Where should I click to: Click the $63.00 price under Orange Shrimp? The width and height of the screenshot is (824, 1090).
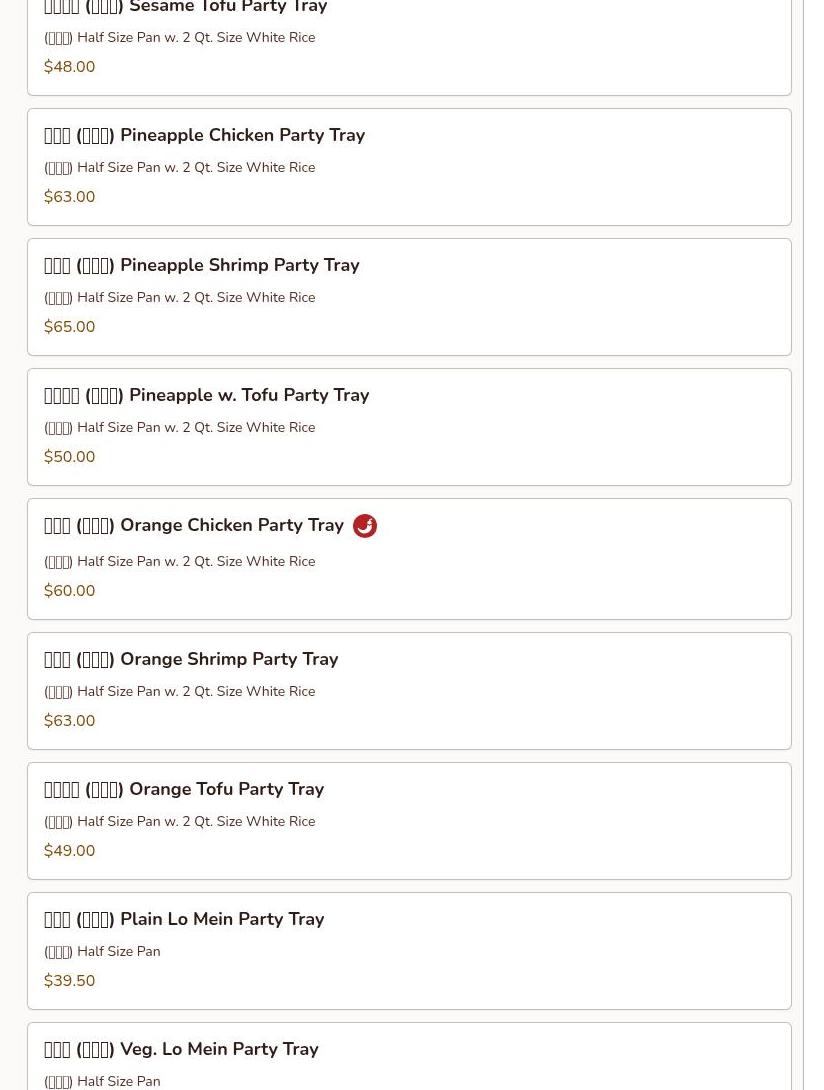[70, 721]
